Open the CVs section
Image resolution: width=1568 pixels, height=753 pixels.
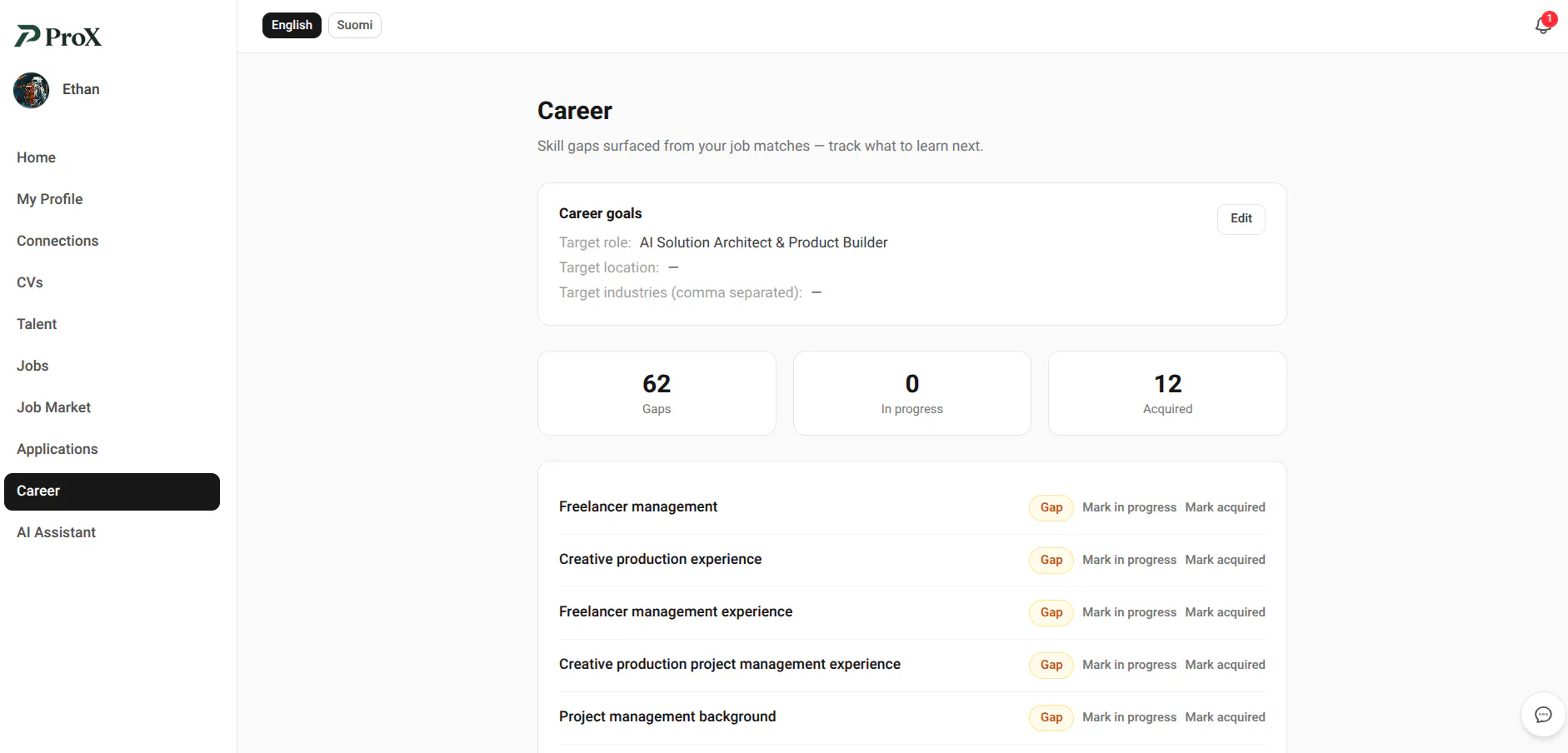pyautogui.click(x=112, y=282)
